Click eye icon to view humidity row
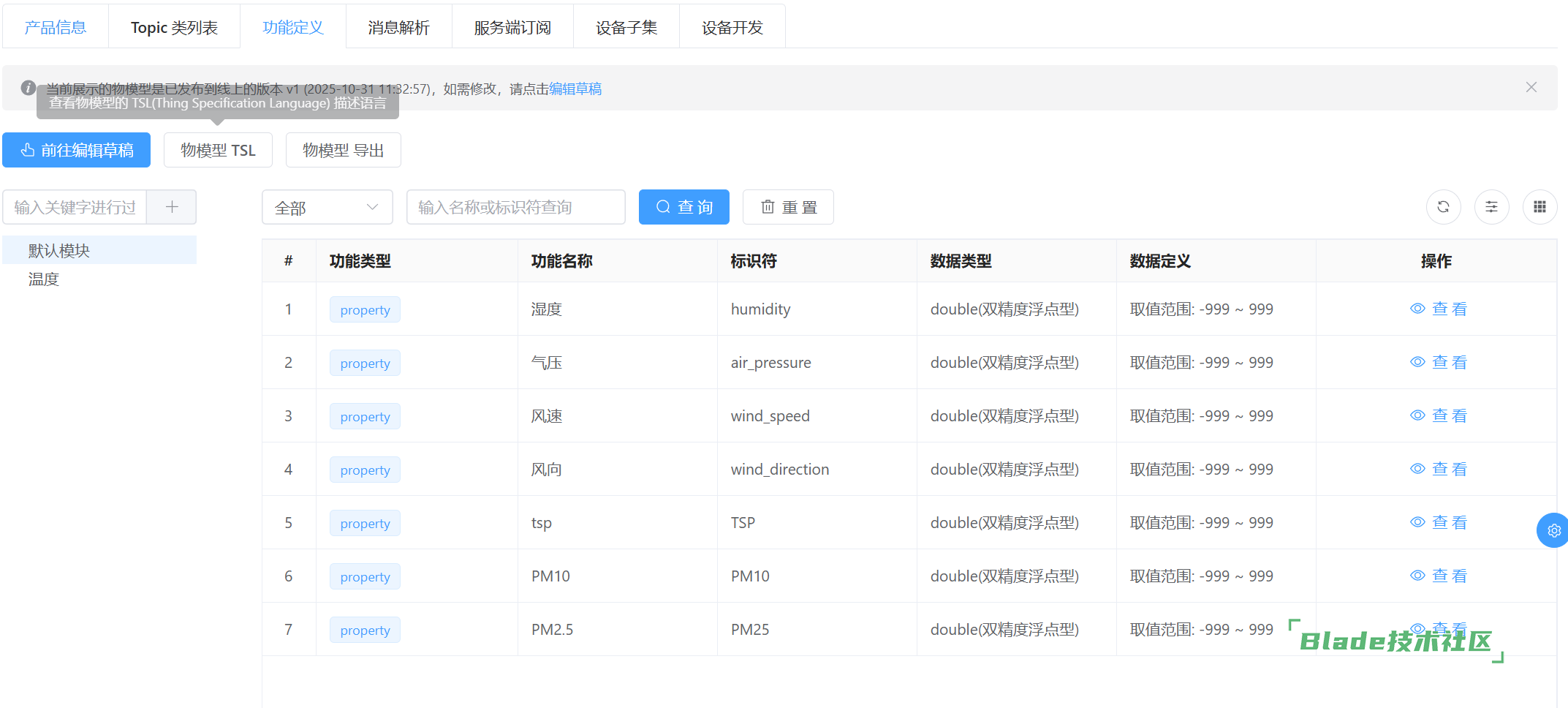The width and height of the screenshot is (1568, 708). point(1417,309)
